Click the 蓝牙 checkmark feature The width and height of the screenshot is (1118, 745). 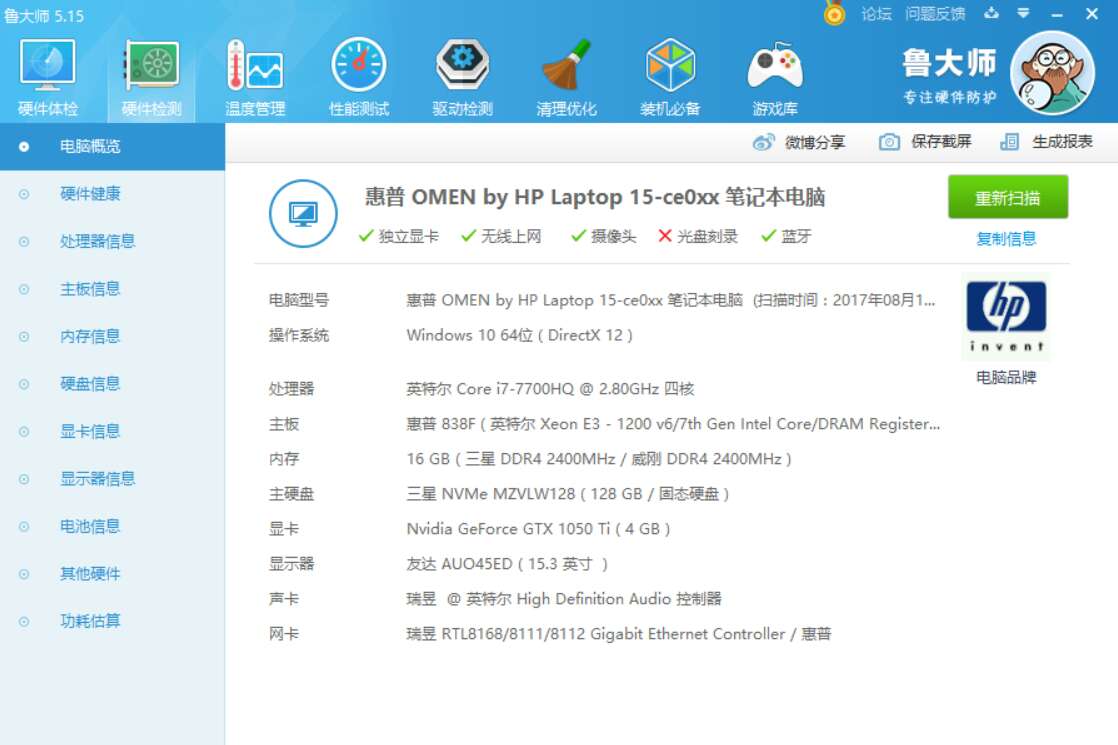click(786, 236)
